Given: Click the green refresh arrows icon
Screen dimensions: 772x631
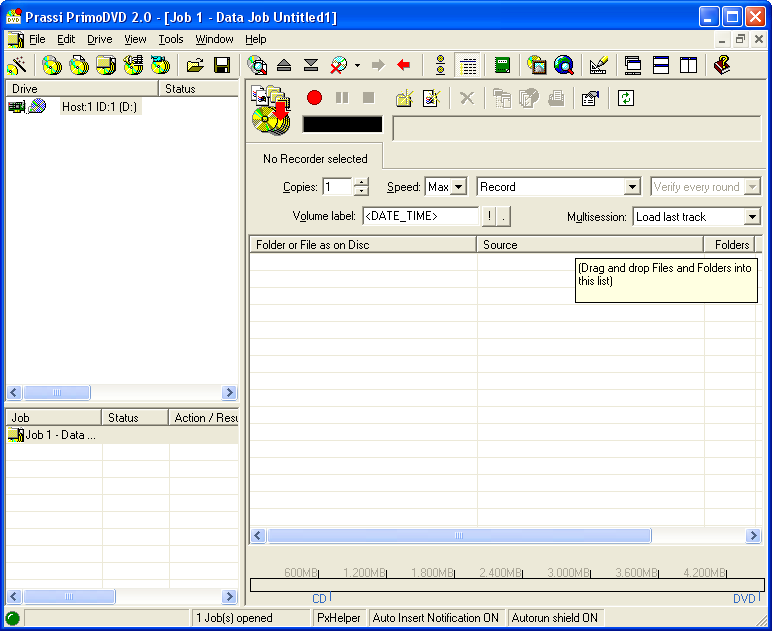Looking at the screenshot, I should tap(625, 98).
